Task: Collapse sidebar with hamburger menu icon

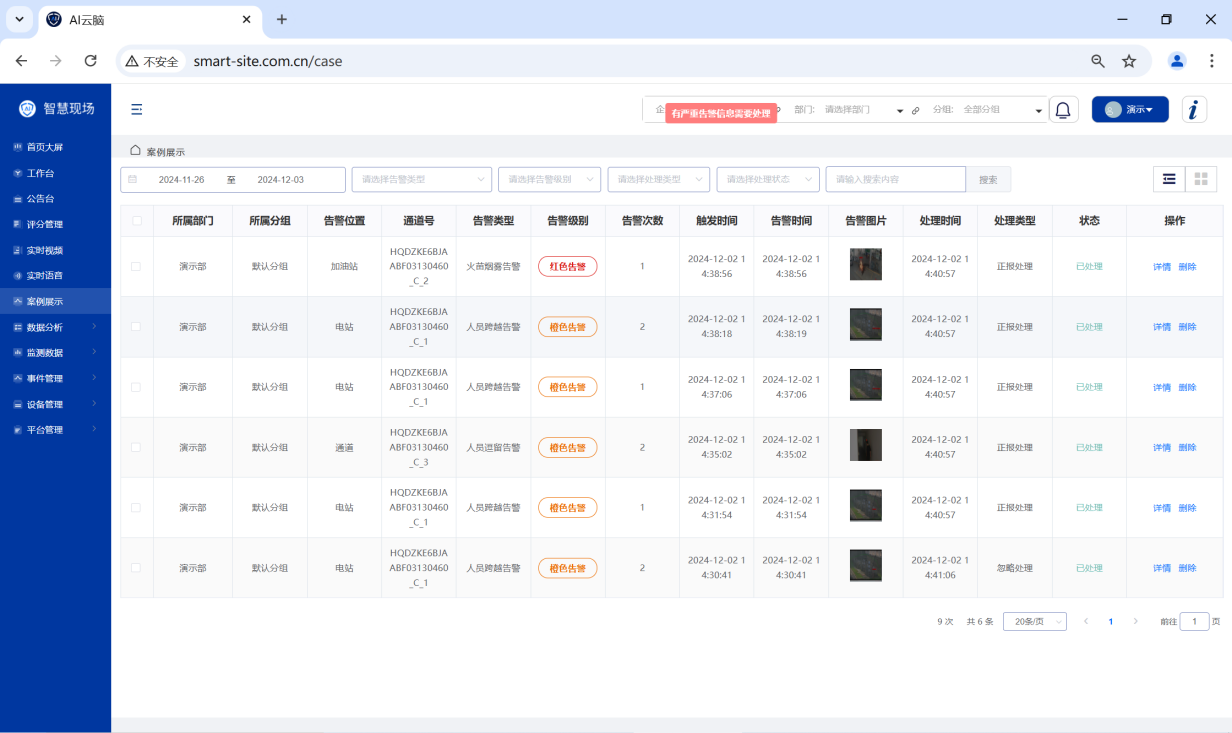Action: click(x=137, y=110)
